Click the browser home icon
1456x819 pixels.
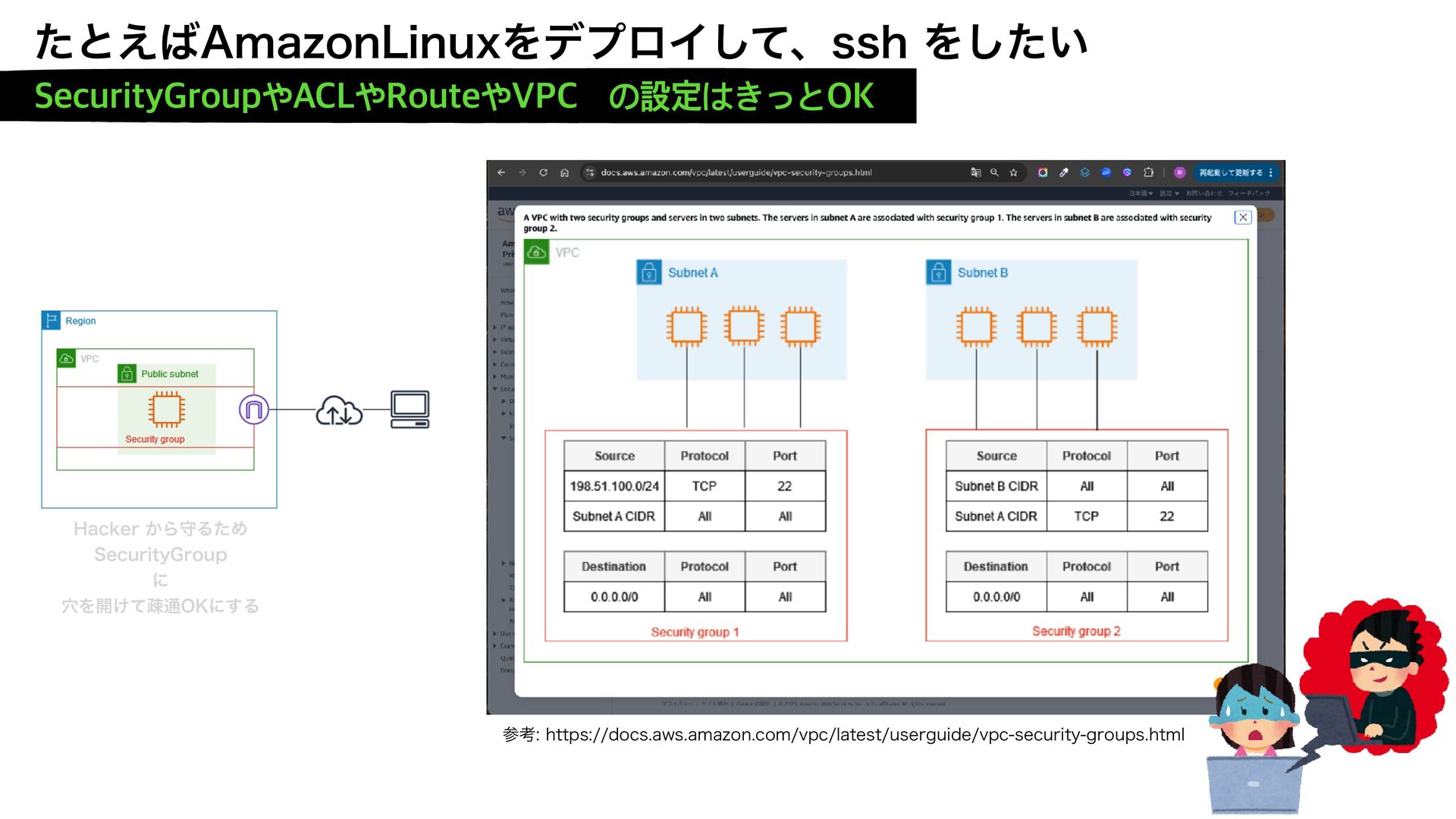(x=564, y=173)
